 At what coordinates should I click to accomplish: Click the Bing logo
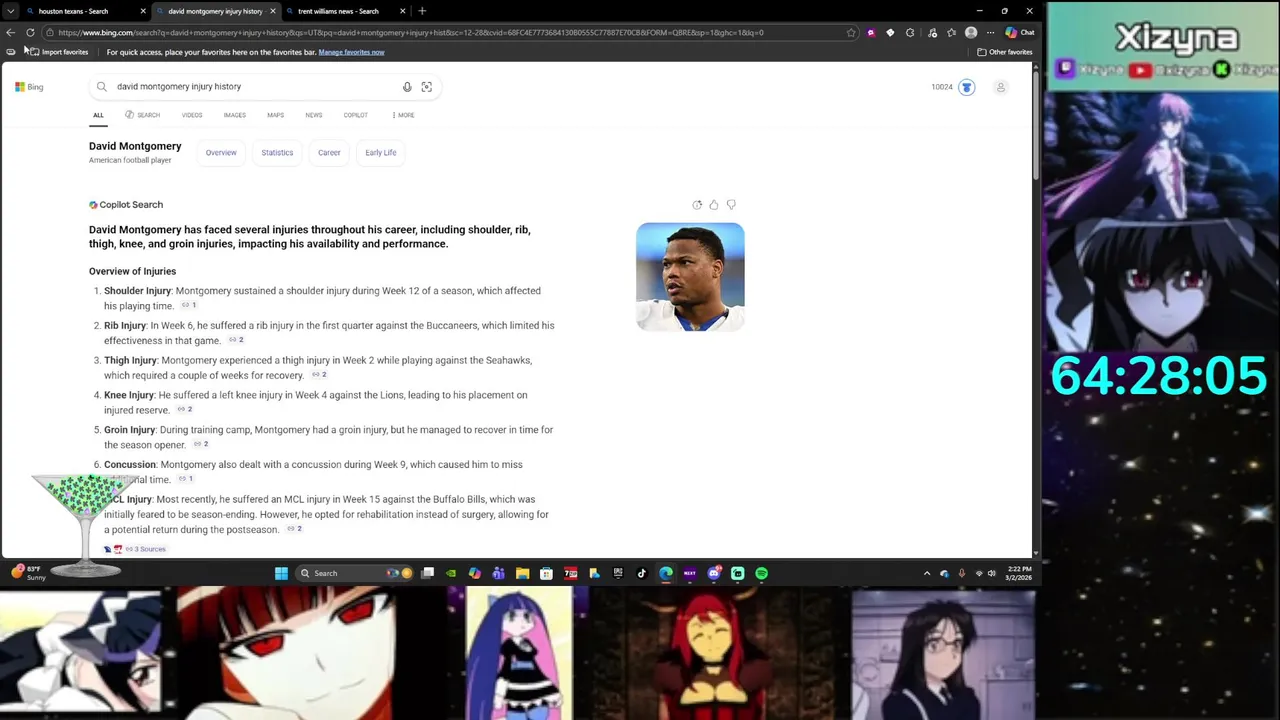[x=29, y=87]
